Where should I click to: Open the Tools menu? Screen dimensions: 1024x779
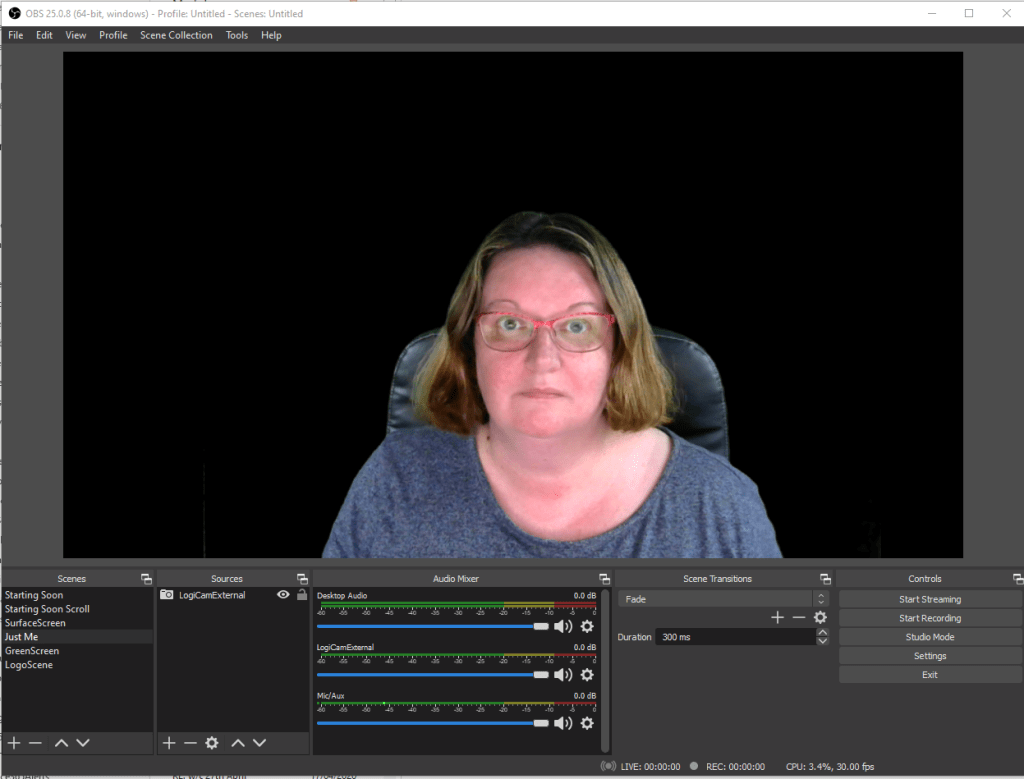click(237, 35)
